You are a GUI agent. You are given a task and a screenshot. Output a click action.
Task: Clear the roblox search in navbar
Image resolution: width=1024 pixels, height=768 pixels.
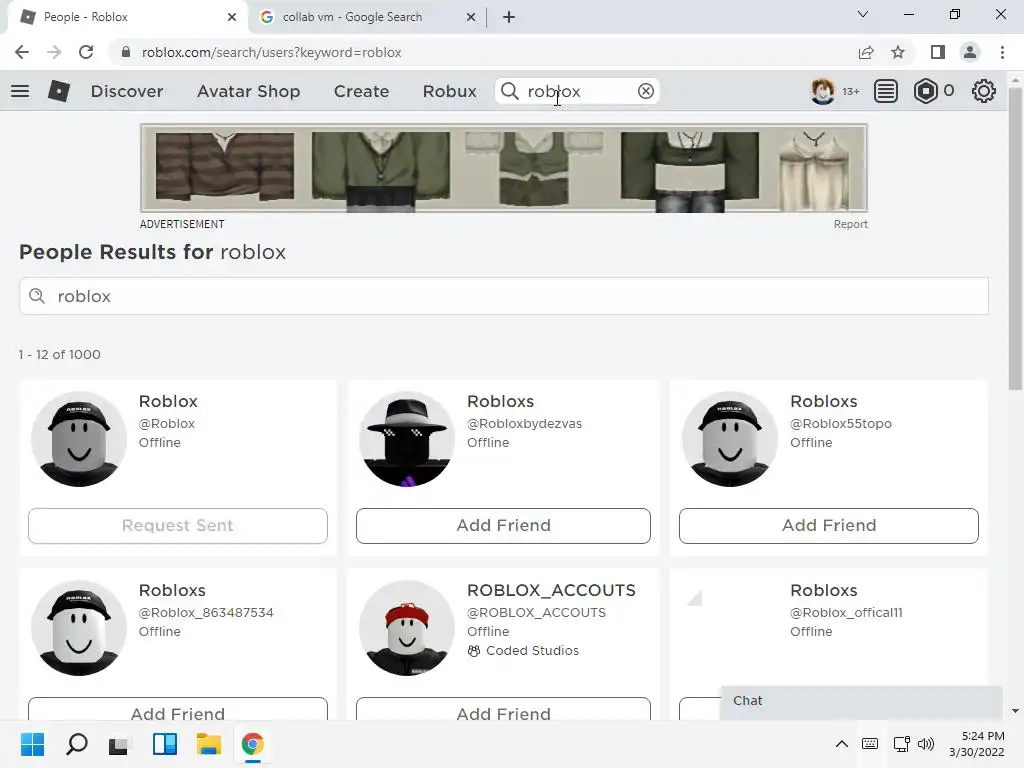tap(646, 91)
